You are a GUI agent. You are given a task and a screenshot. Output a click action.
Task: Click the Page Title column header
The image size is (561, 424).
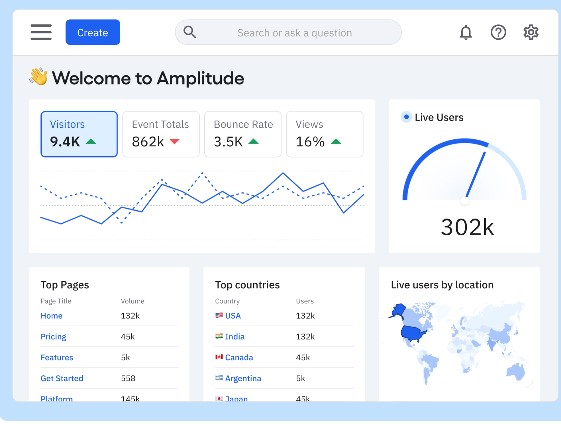click(56, 301)
